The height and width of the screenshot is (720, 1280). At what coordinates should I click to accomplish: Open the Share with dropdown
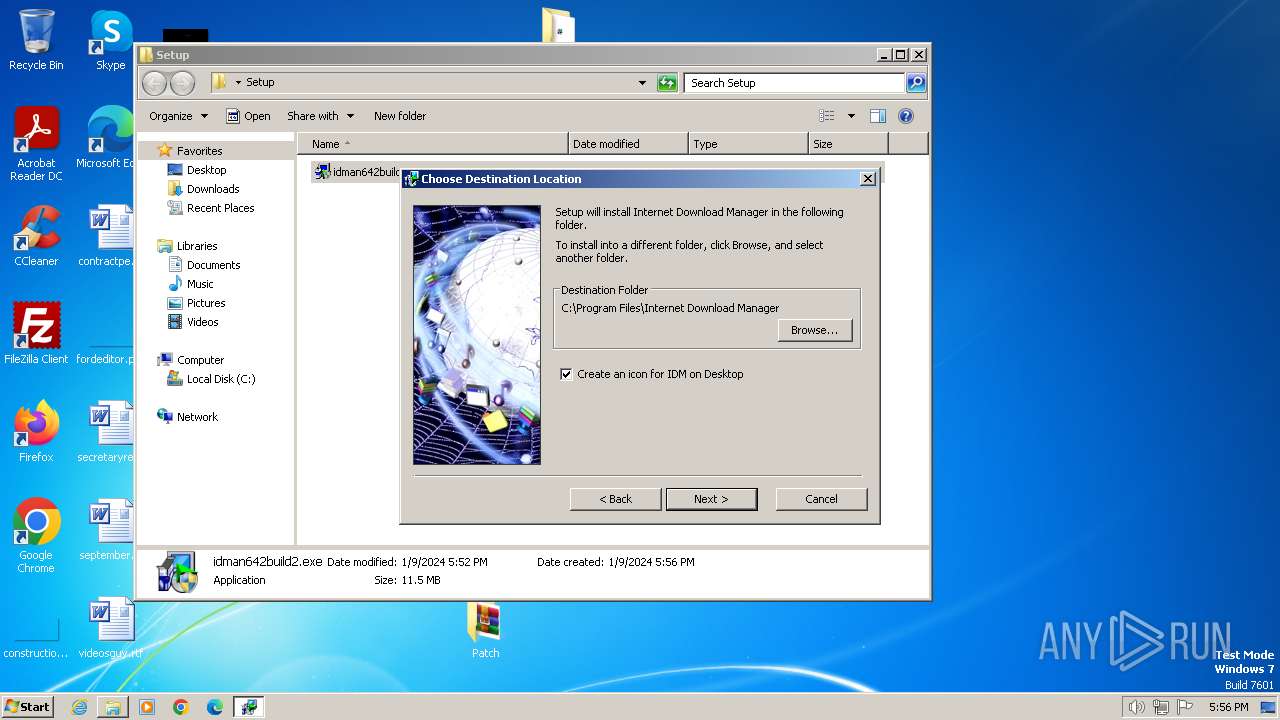[x=319, y=116]
